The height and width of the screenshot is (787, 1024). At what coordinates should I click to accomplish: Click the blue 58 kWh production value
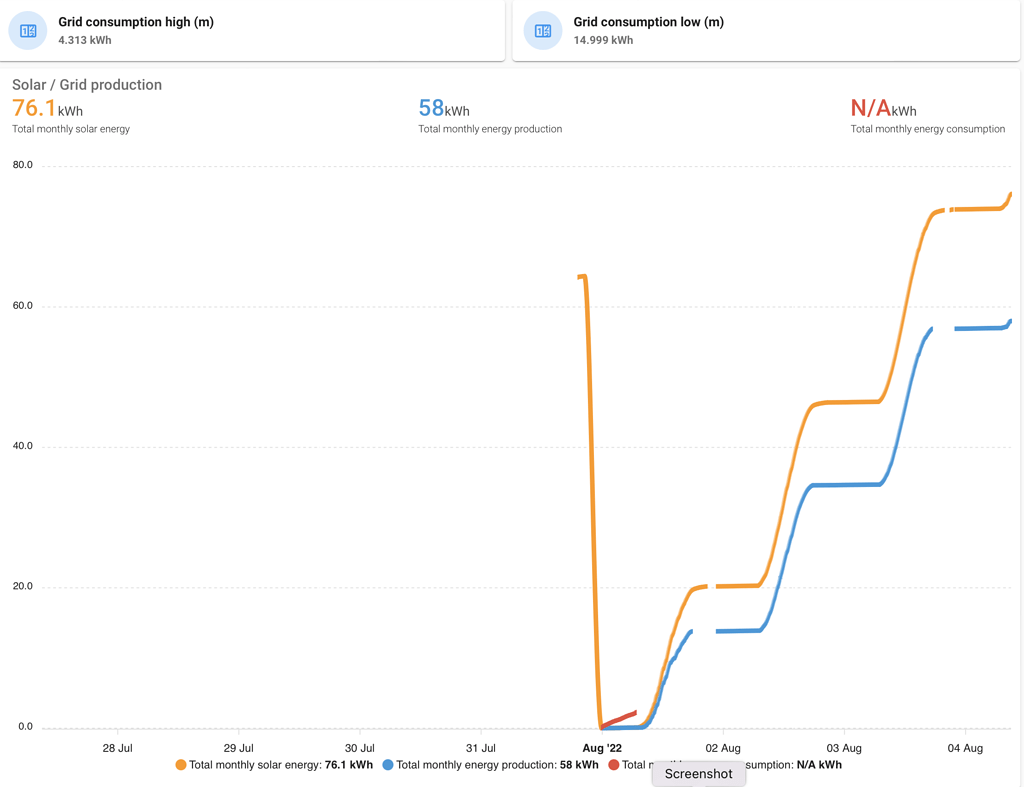point(431,108)
